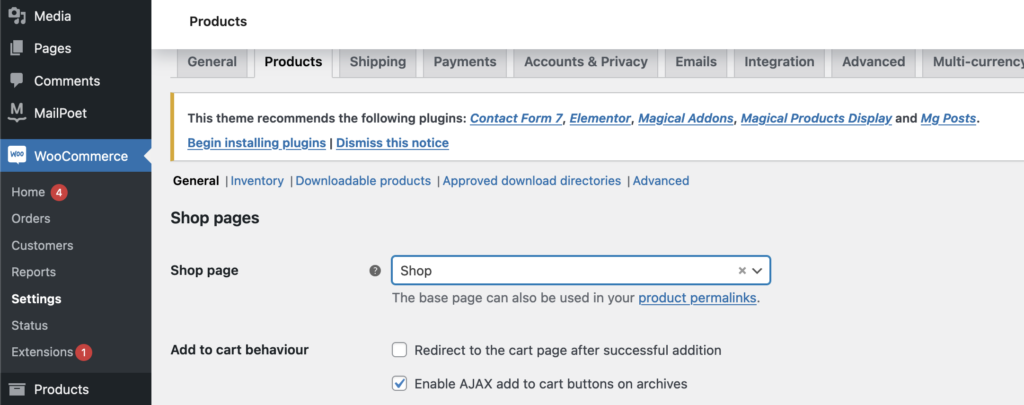1024x405 pixels.
Task: Click the Pages icon in sidebar
Action: [x=17, y=48]
